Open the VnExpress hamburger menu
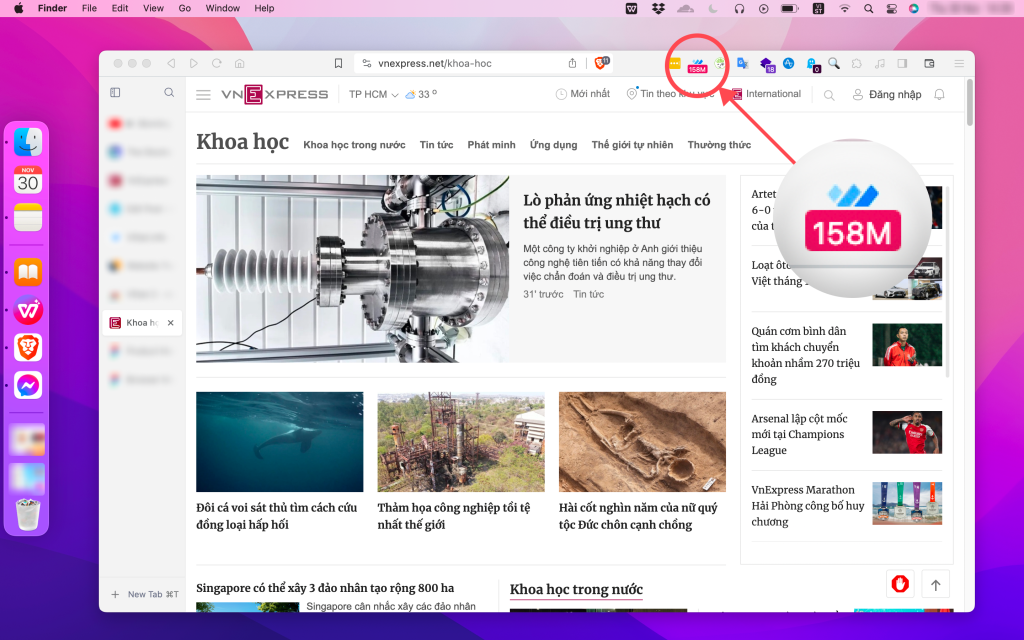This screenshot has width=1024, height=640. [203, 95]
